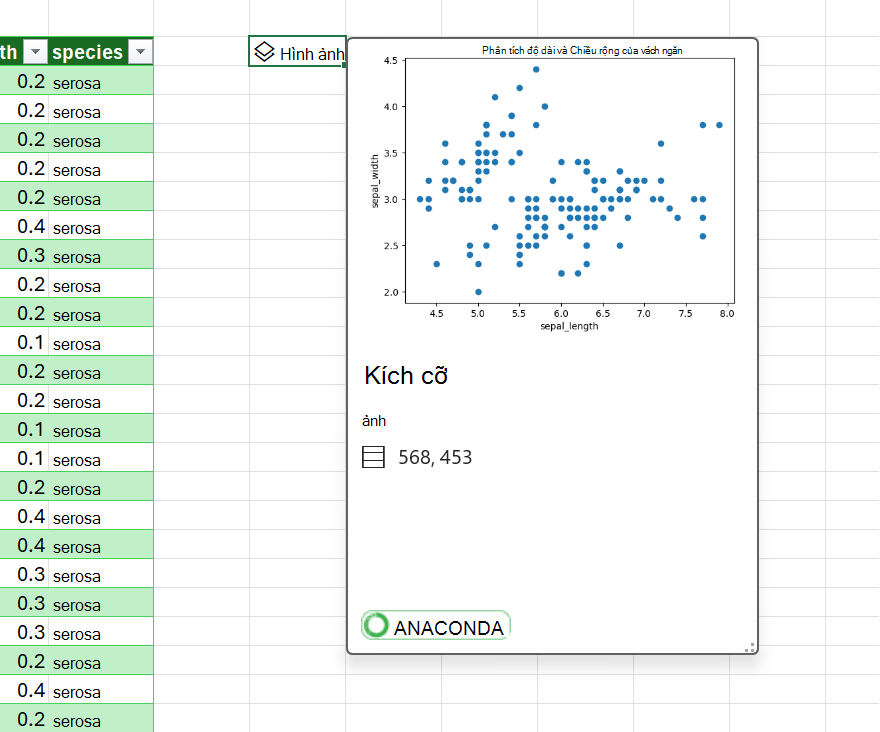Open the filter dropdown left of species
880x732 pixels.
(35, 52)
